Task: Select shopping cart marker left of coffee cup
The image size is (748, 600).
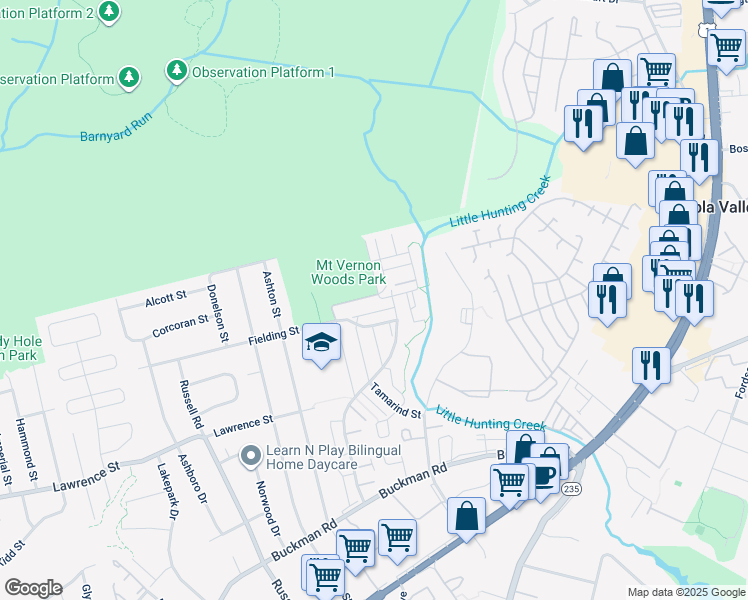Action: (x=510, y=483)
